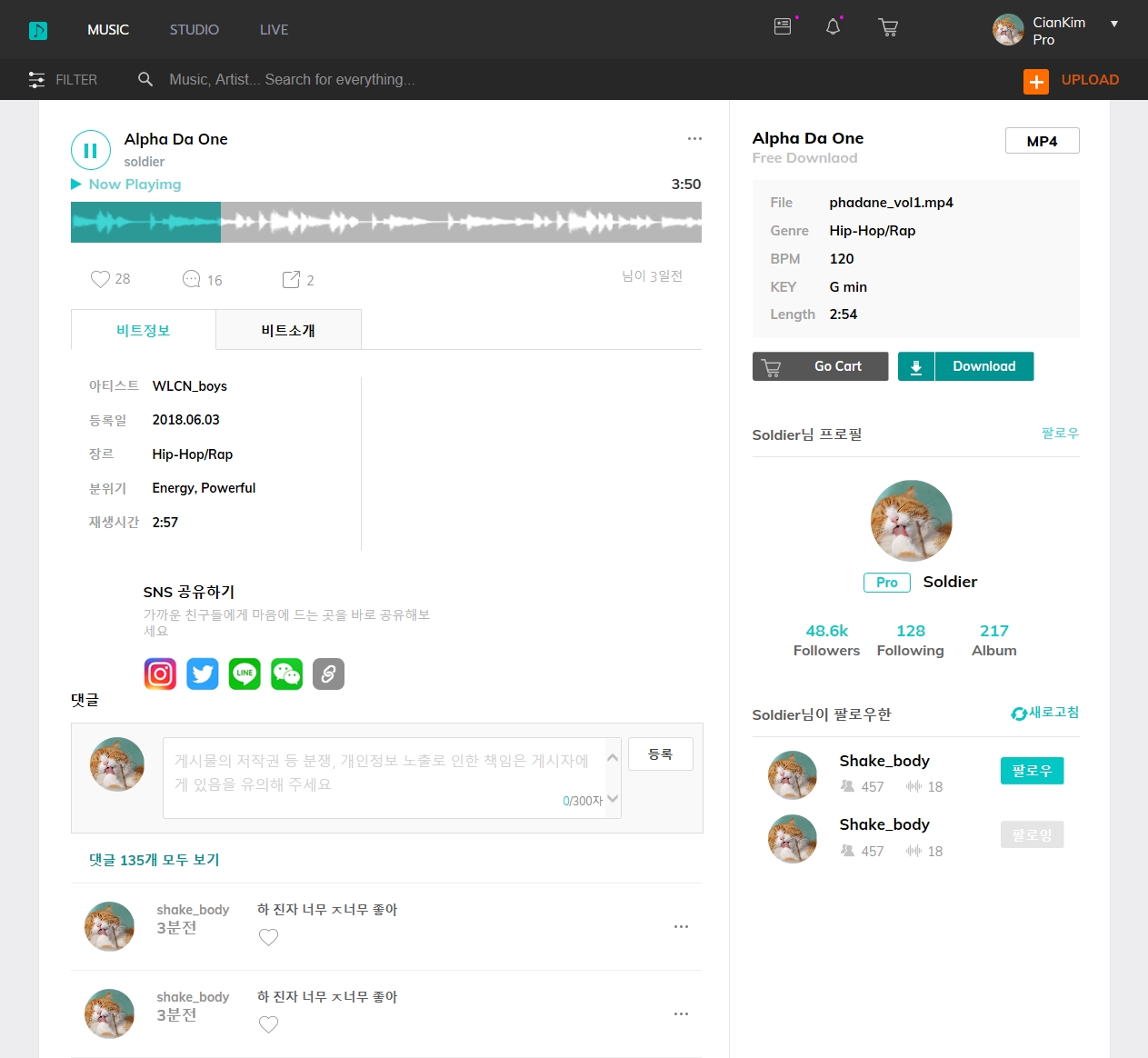Share via WeChat

tap(286, 674)
